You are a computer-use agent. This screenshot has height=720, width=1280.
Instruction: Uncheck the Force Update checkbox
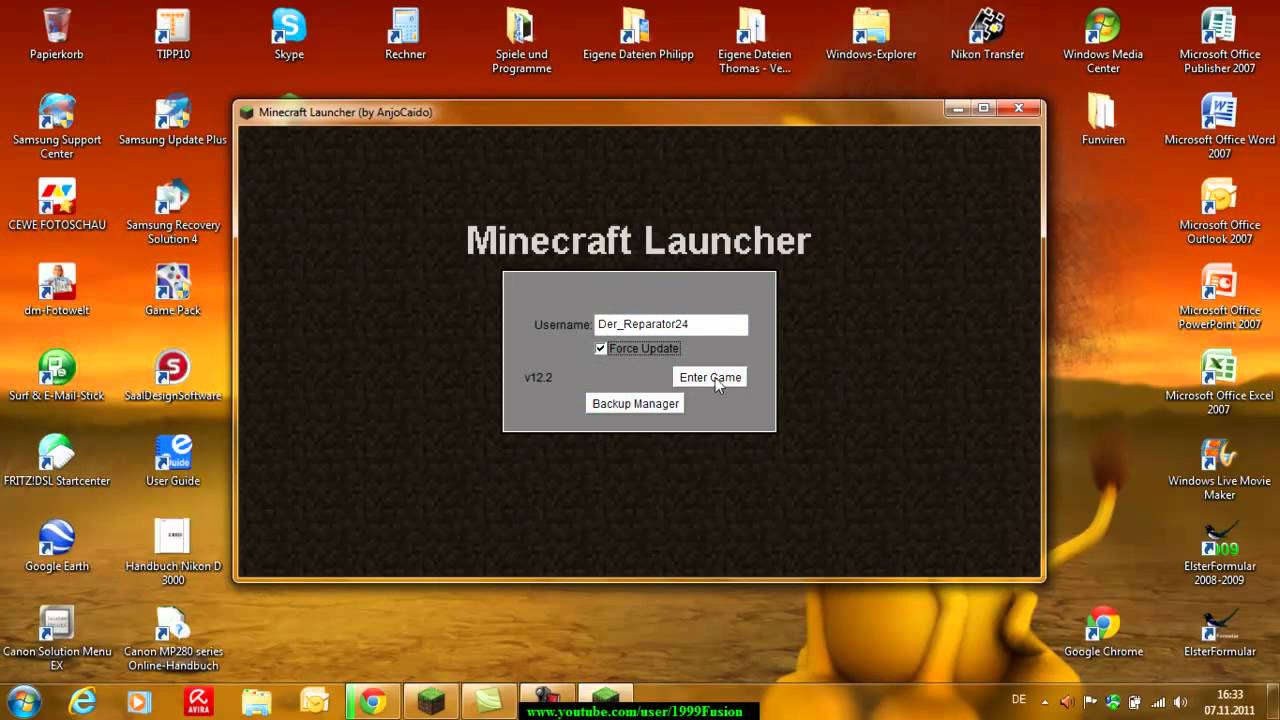(601, 349)
